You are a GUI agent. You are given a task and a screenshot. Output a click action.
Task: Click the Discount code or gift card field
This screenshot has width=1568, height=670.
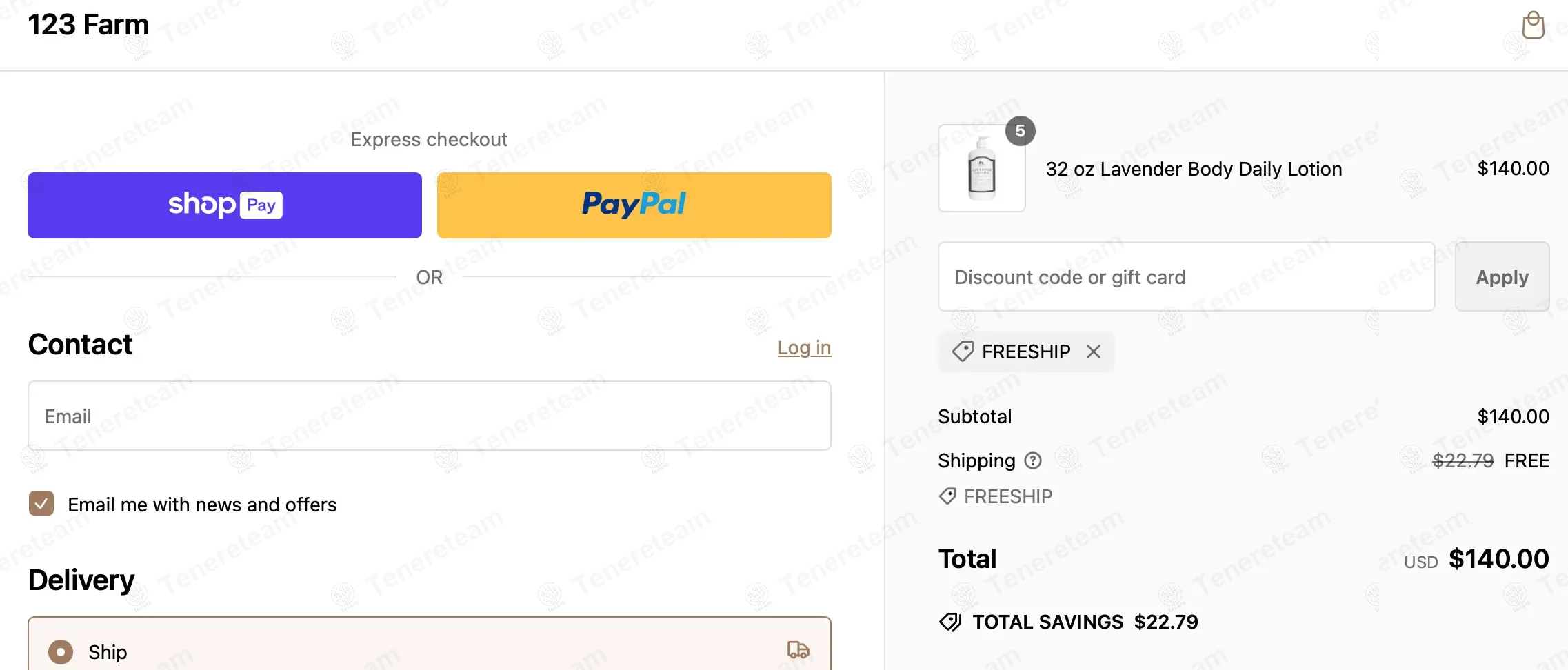click(1186, 277)
